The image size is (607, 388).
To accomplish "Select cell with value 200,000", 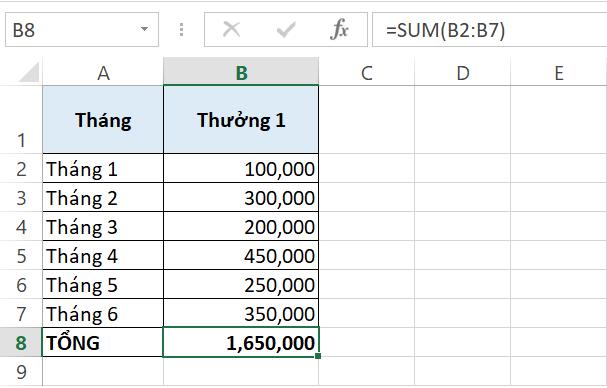I will coord(241,227).
